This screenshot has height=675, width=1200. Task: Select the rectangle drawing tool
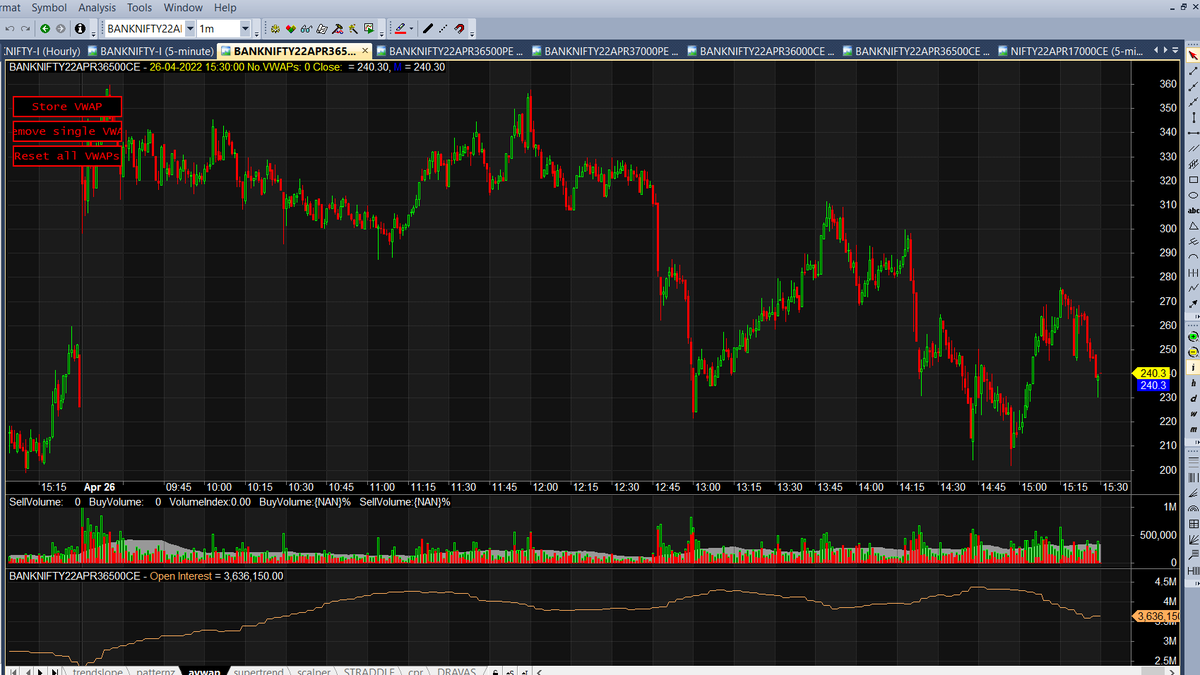(1193, 180)
